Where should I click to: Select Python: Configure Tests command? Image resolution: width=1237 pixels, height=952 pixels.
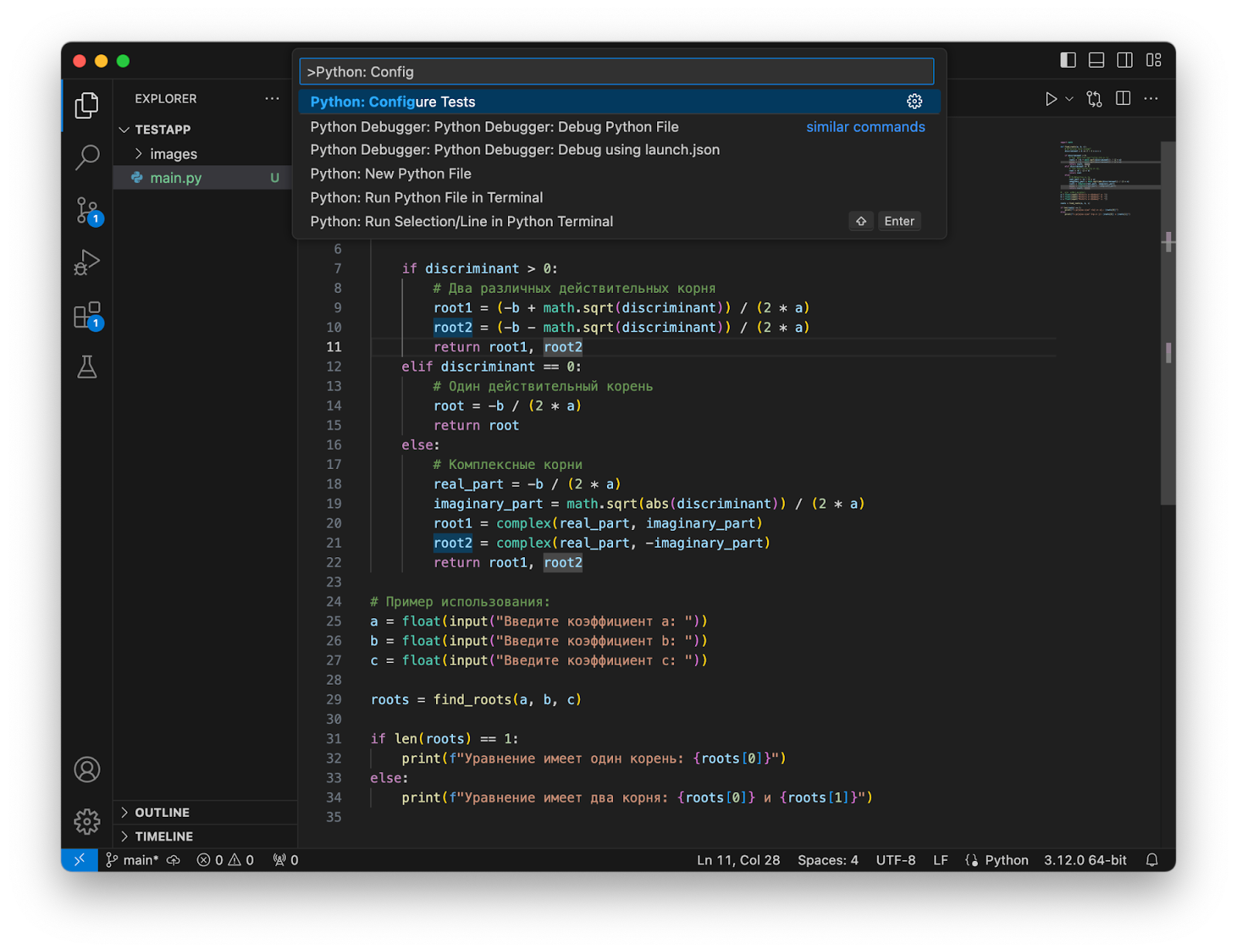(619, 101)
